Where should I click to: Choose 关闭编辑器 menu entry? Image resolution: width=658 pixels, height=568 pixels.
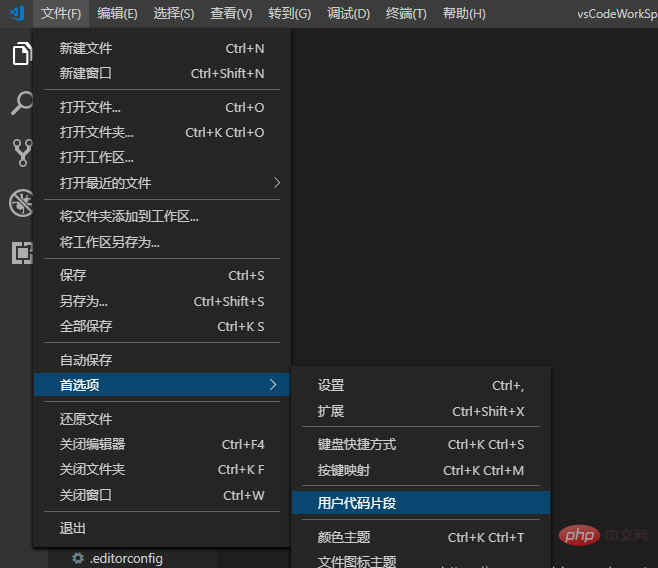click(162, 444)
